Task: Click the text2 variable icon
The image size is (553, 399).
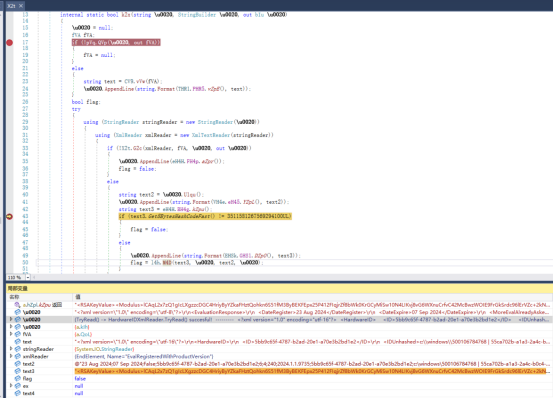Action: 17,364
